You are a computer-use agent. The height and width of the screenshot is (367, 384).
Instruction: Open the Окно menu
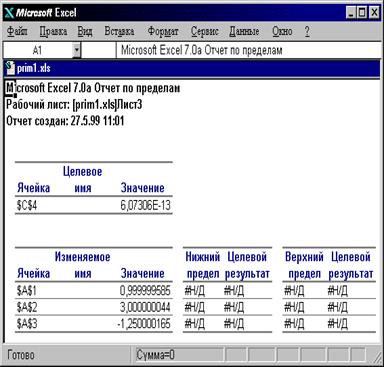tap(282, 32)
